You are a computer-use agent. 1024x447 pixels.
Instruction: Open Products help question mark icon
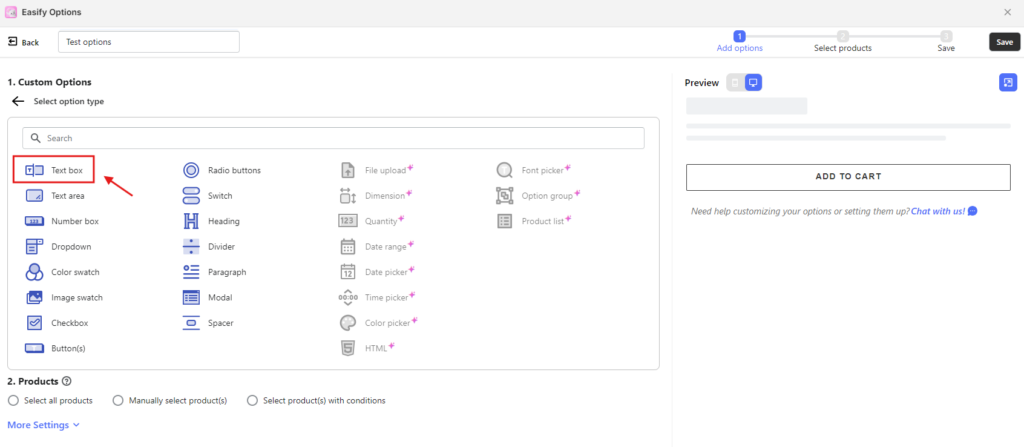pos(66,381)
